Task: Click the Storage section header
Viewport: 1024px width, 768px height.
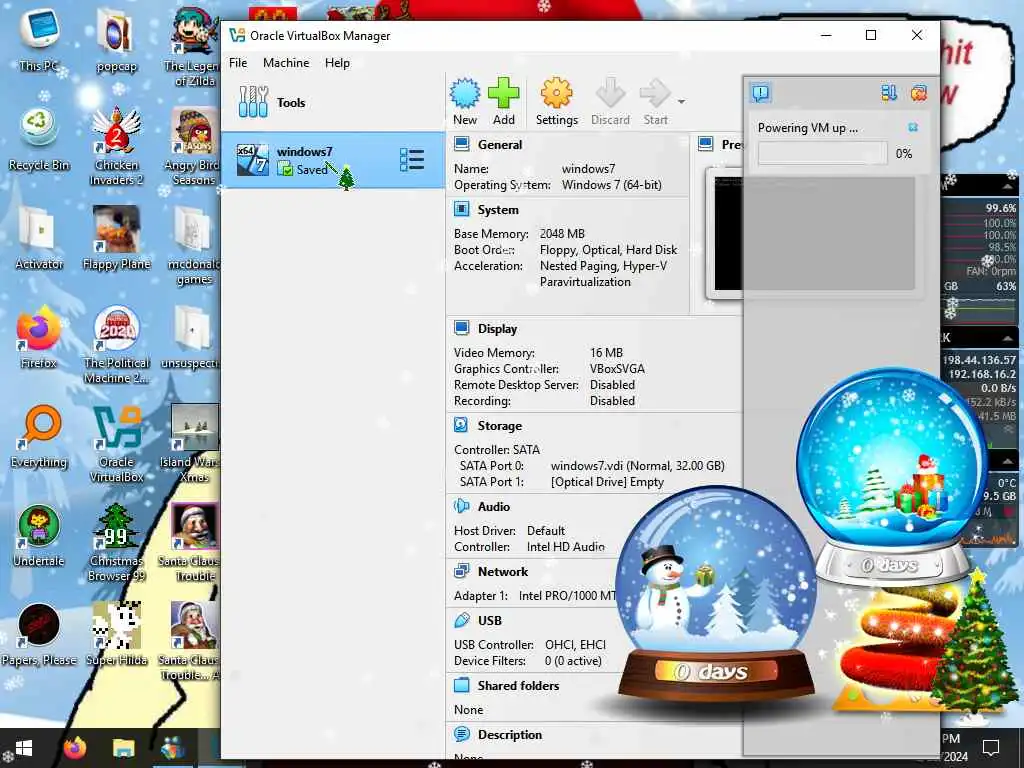Action: click(500, 426)
